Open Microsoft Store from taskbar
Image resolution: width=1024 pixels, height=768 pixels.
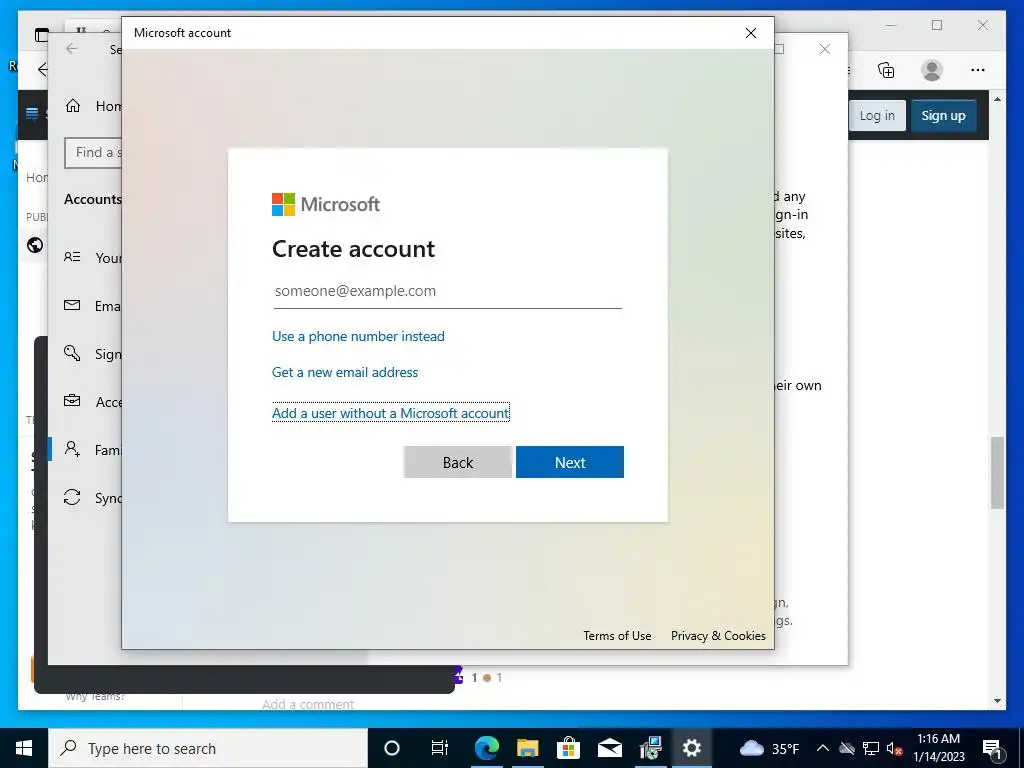tap(568, 748)
